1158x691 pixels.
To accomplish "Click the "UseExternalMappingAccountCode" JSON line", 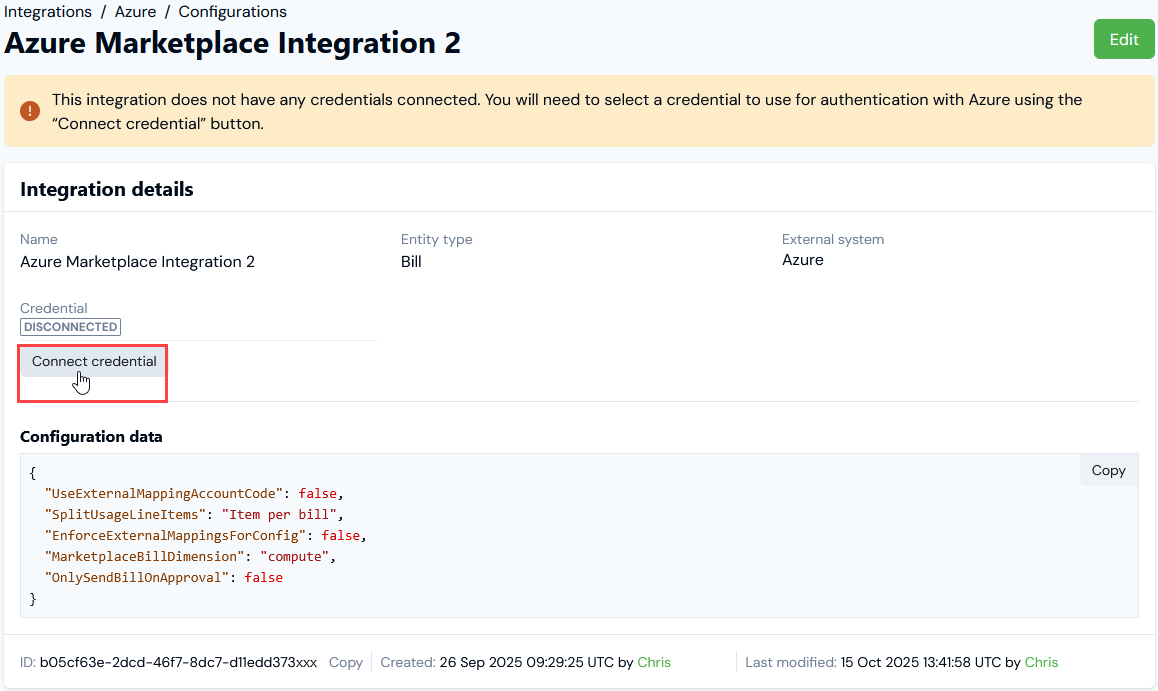I will click(194, 493).
